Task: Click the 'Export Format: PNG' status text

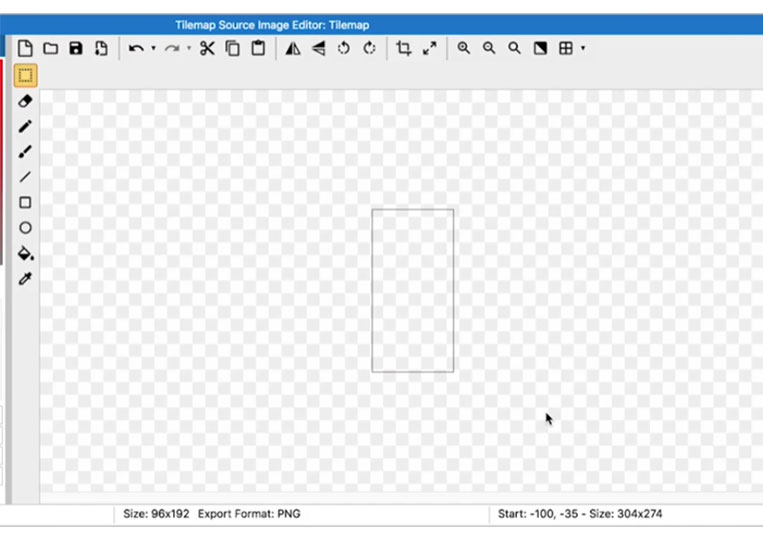Action: point(249,514)
